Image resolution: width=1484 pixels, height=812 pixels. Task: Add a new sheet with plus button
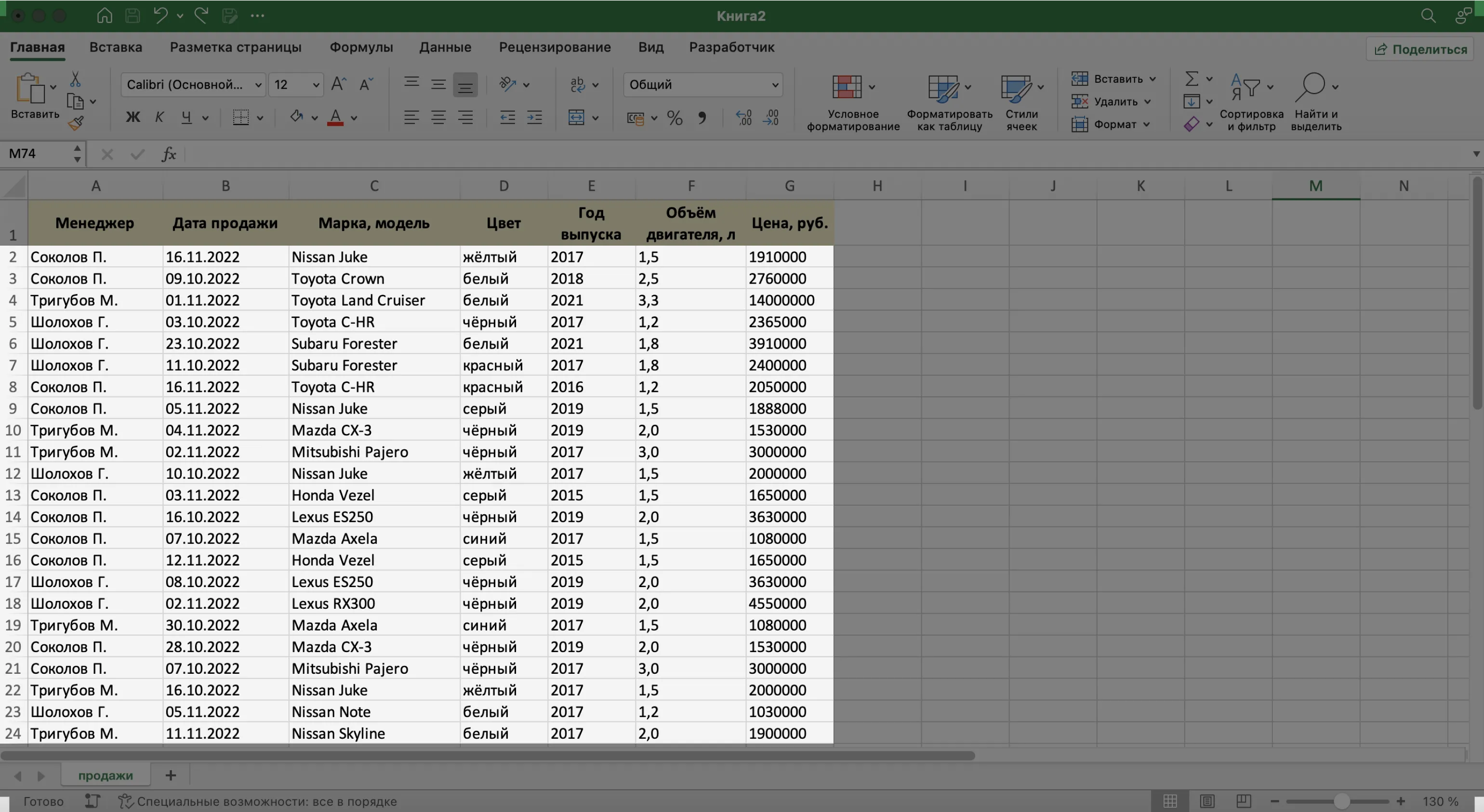[171, 775]
